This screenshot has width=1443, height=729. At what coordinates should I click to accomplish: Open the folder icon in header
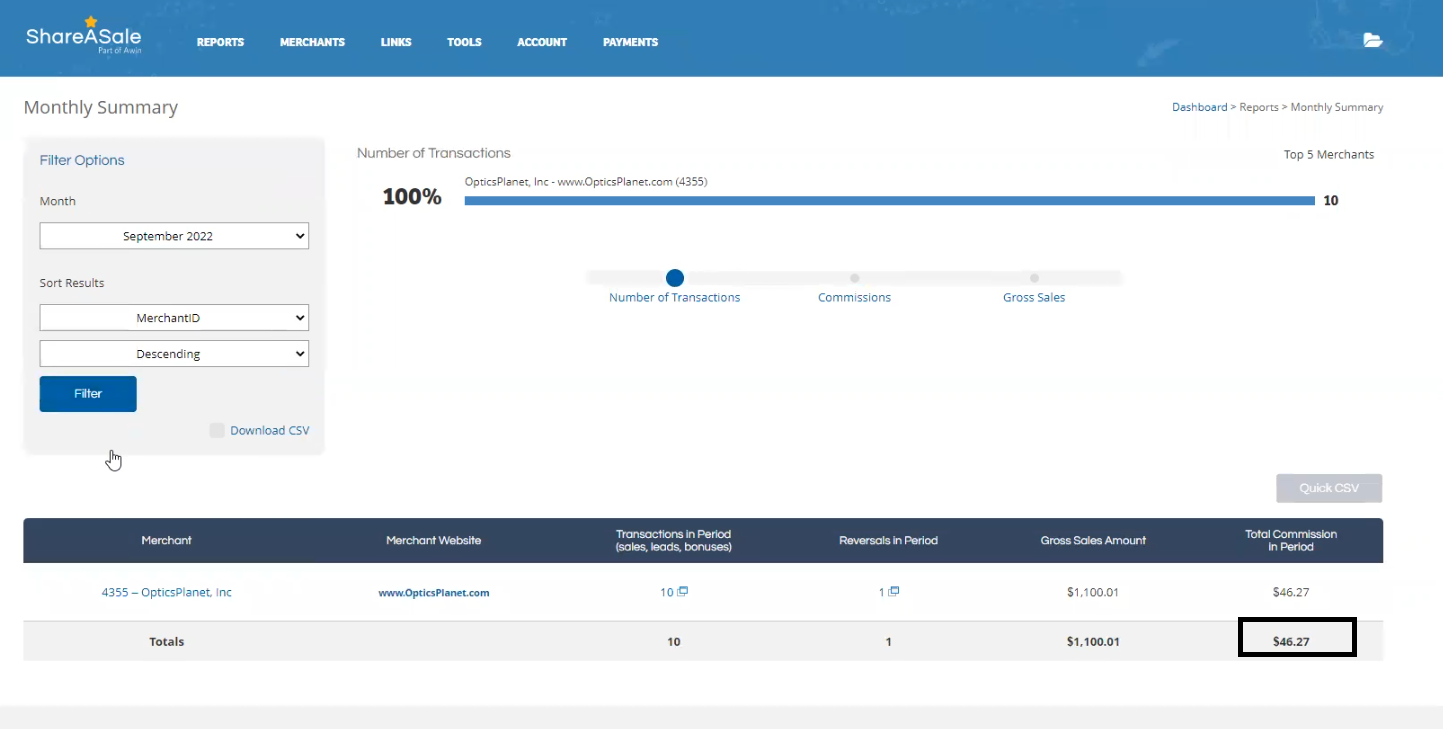1373,40
